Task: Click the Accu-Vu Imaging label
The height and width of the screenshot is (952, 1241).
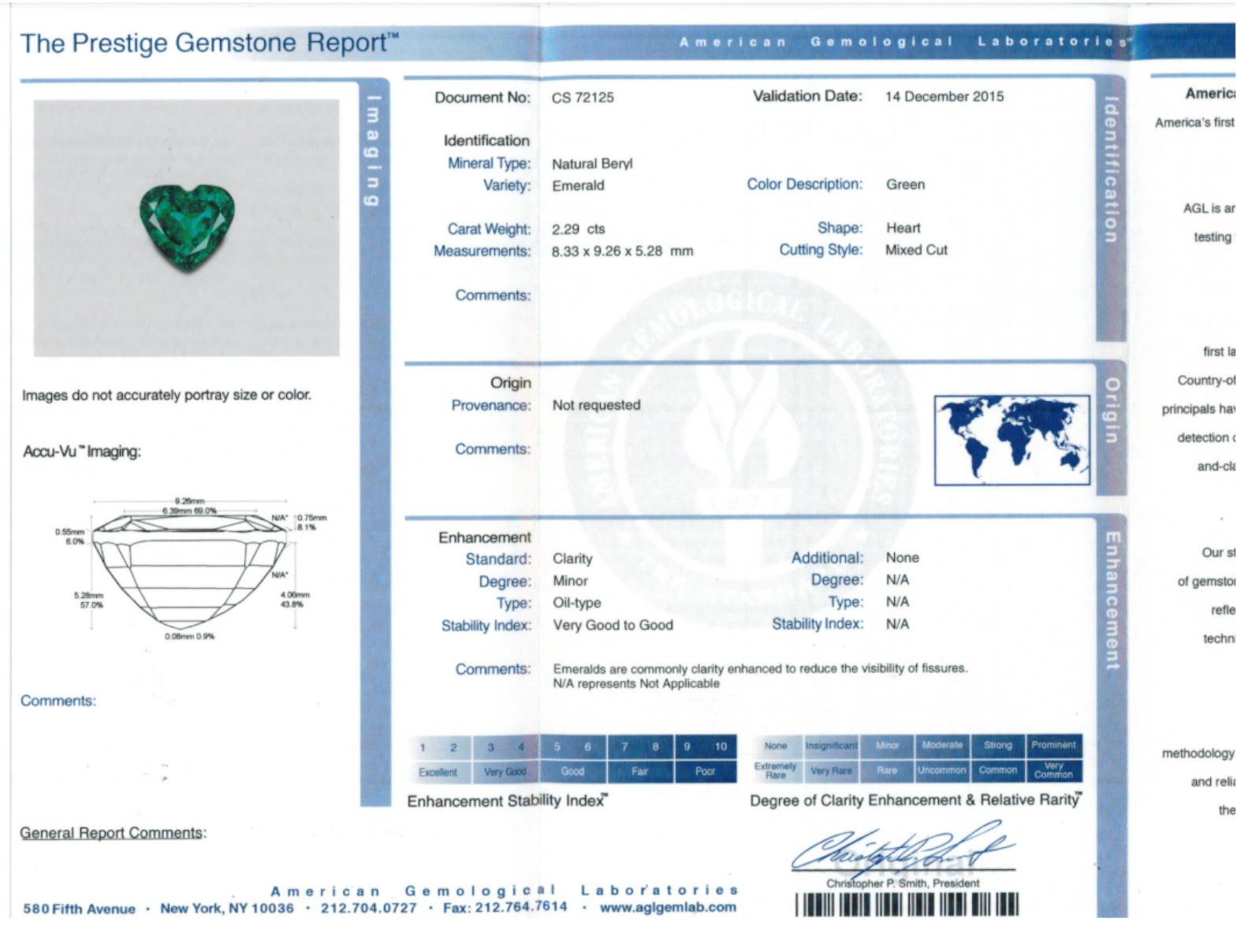Action: click(x=82, y=452)
